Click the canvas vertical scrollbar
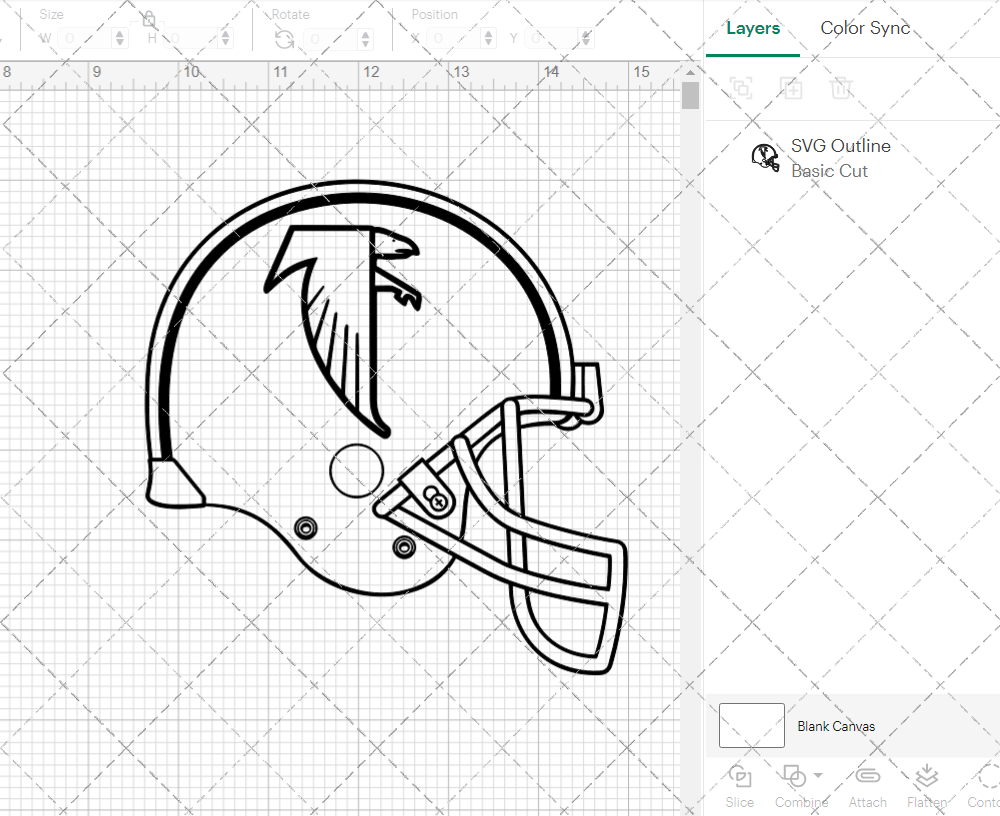Viewport: 1000px width, 816px height. pyautogui.click(x=690, y=95)
